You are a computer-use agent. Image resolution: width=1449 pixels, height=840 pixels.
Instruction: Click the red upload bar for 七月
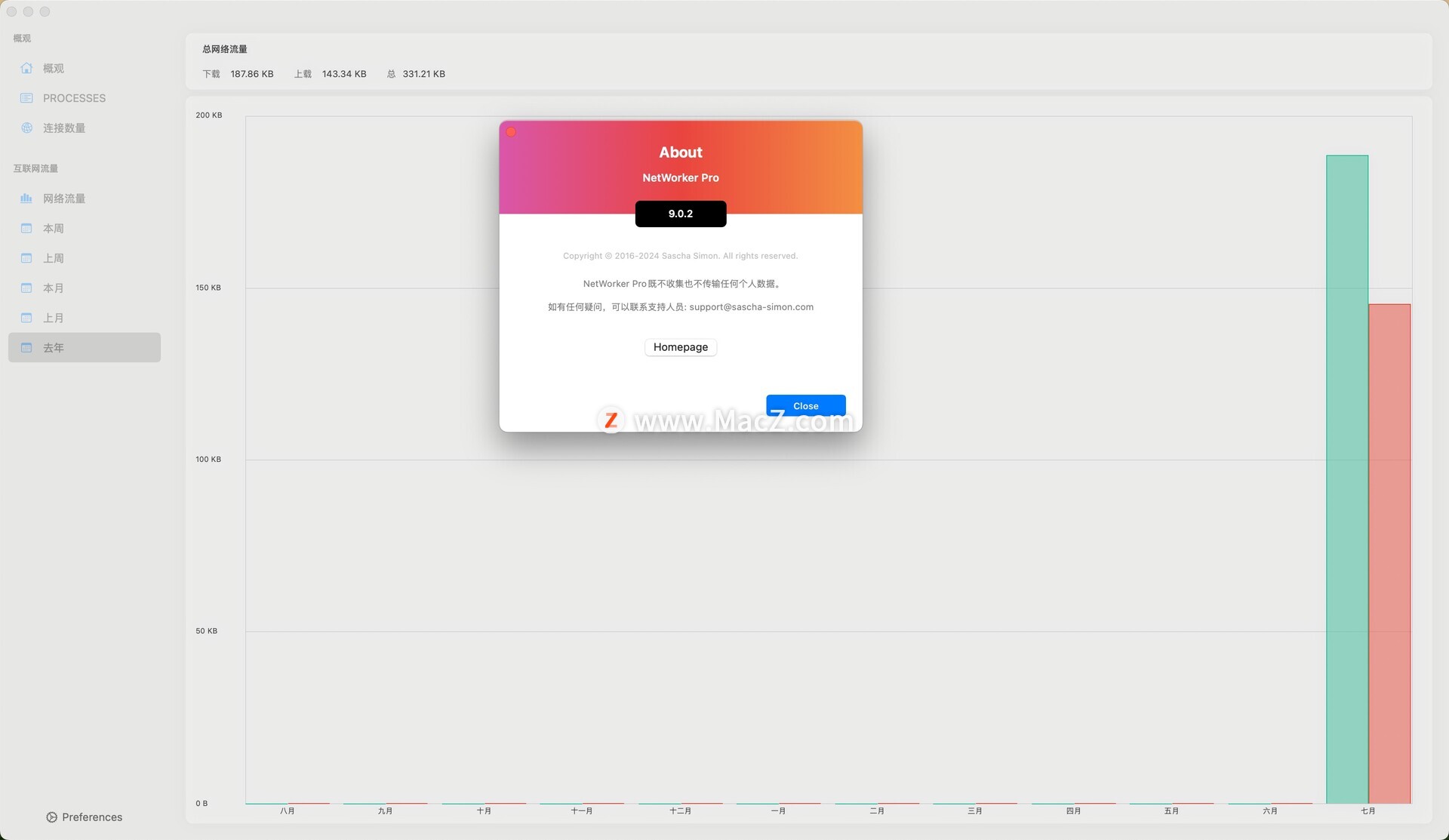click(1389, 554)
